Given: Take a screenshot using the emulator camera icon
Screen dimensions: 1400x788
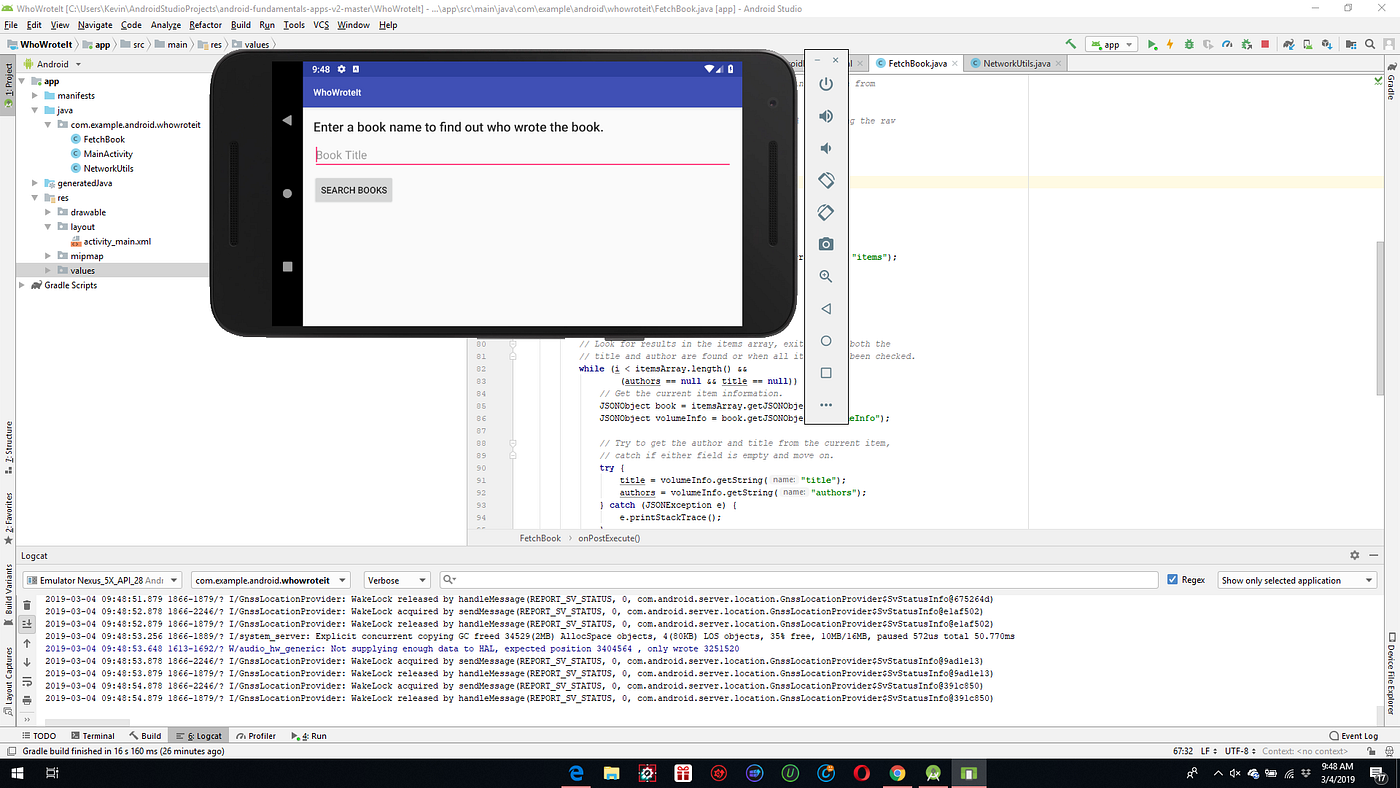Looking at the screenshot, I should (825, 243).
